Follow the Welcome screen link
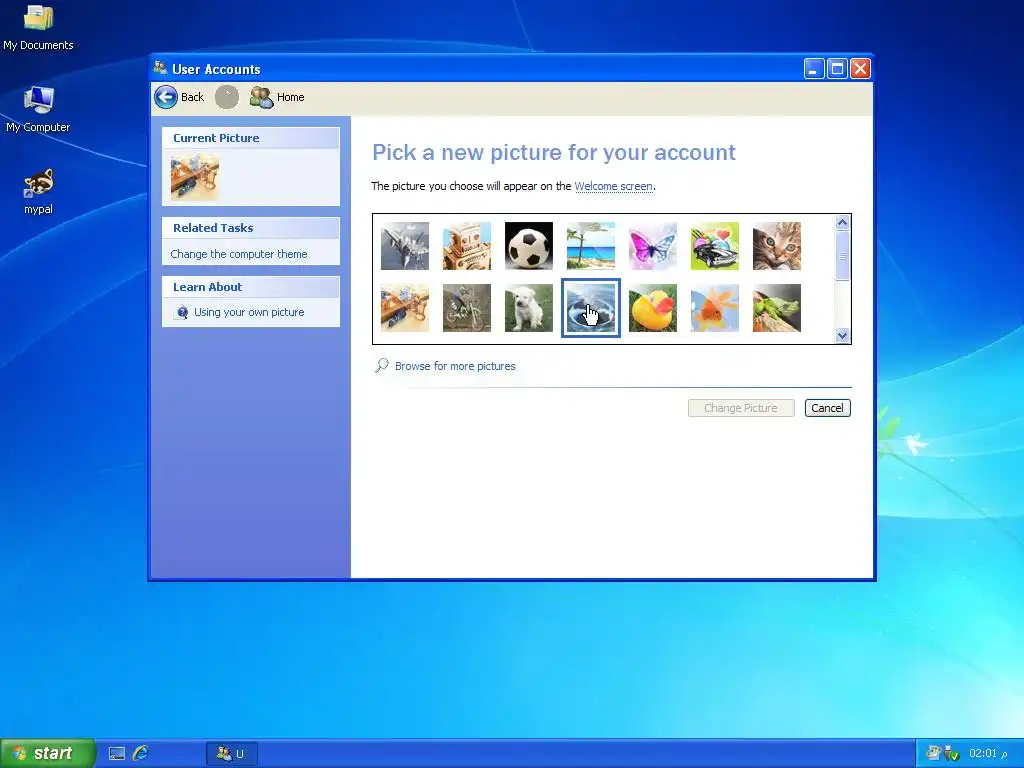This screenshot has width=1024, height=768. click(x=613, y=186)
